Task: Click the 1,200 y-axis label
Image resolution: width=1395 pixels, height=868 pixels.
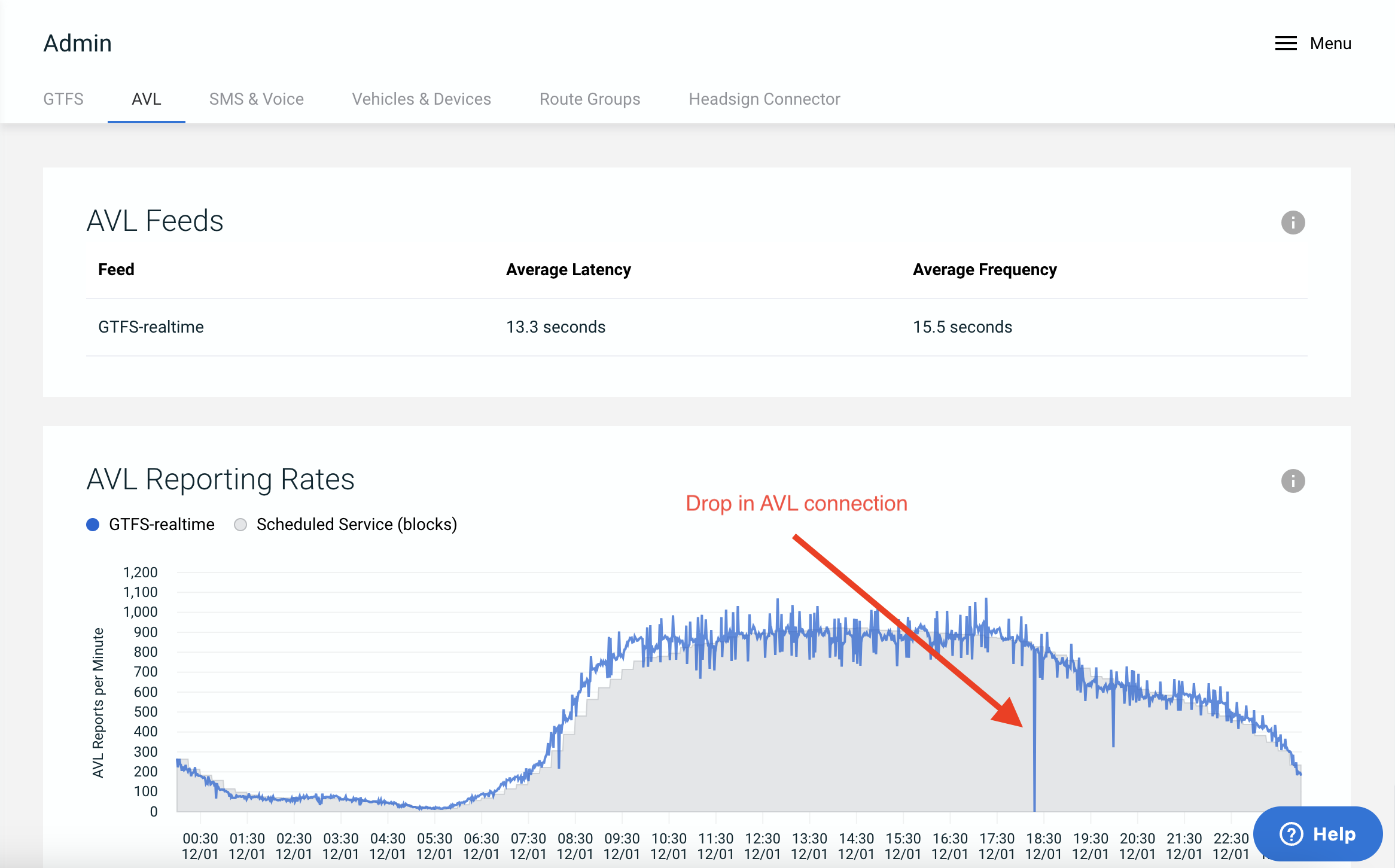Action: tap(140, 572)
